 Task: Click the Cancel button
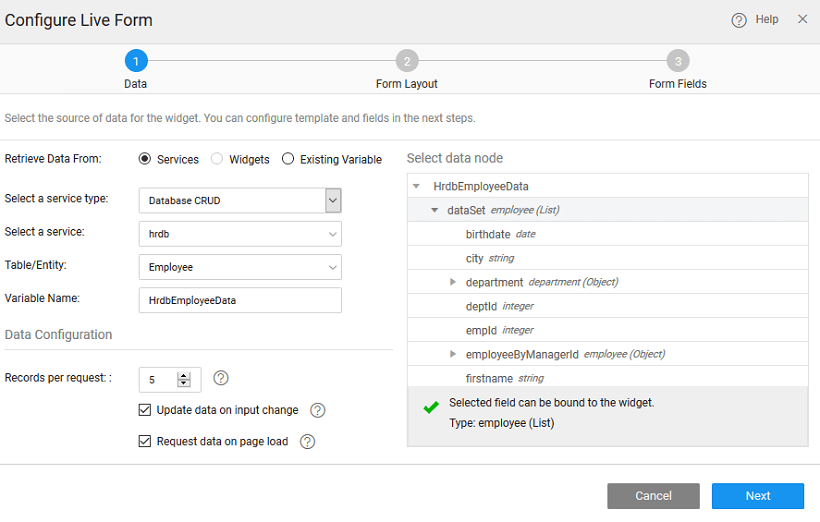click(x=653, y=496)
